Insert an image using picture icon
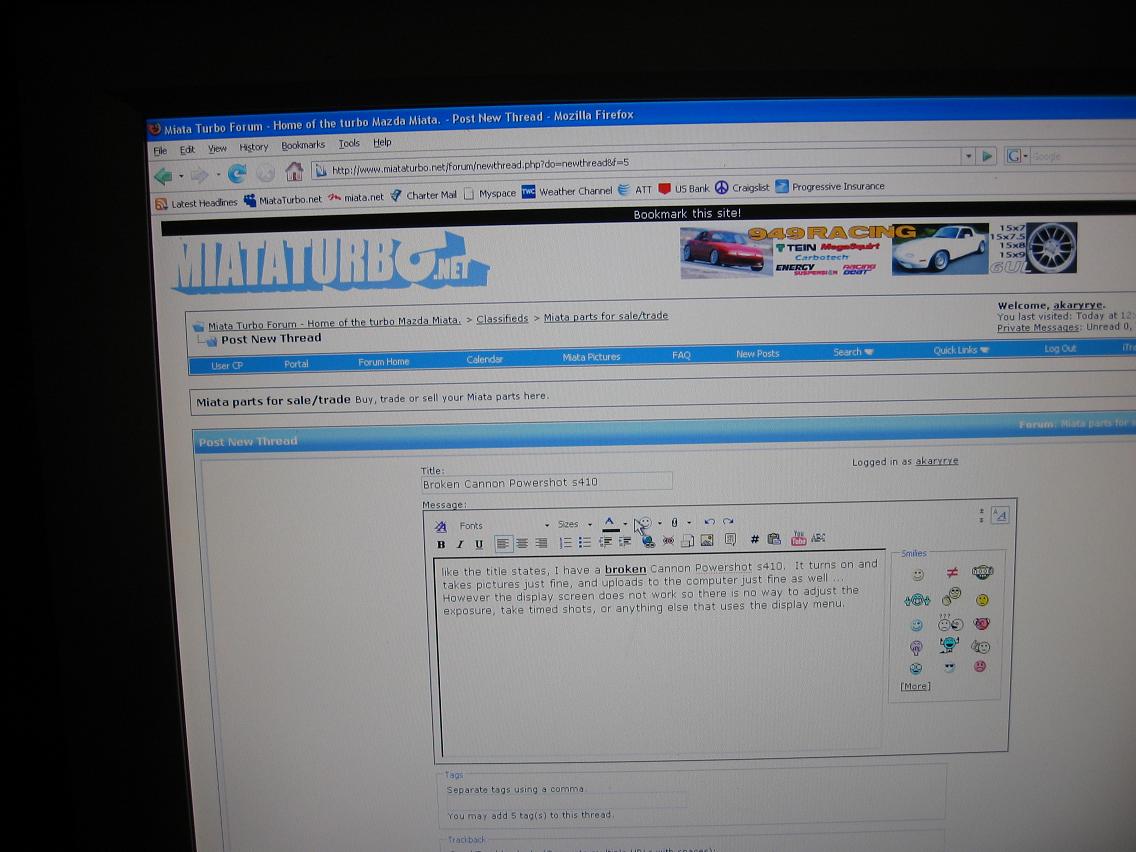 [707, 540]
